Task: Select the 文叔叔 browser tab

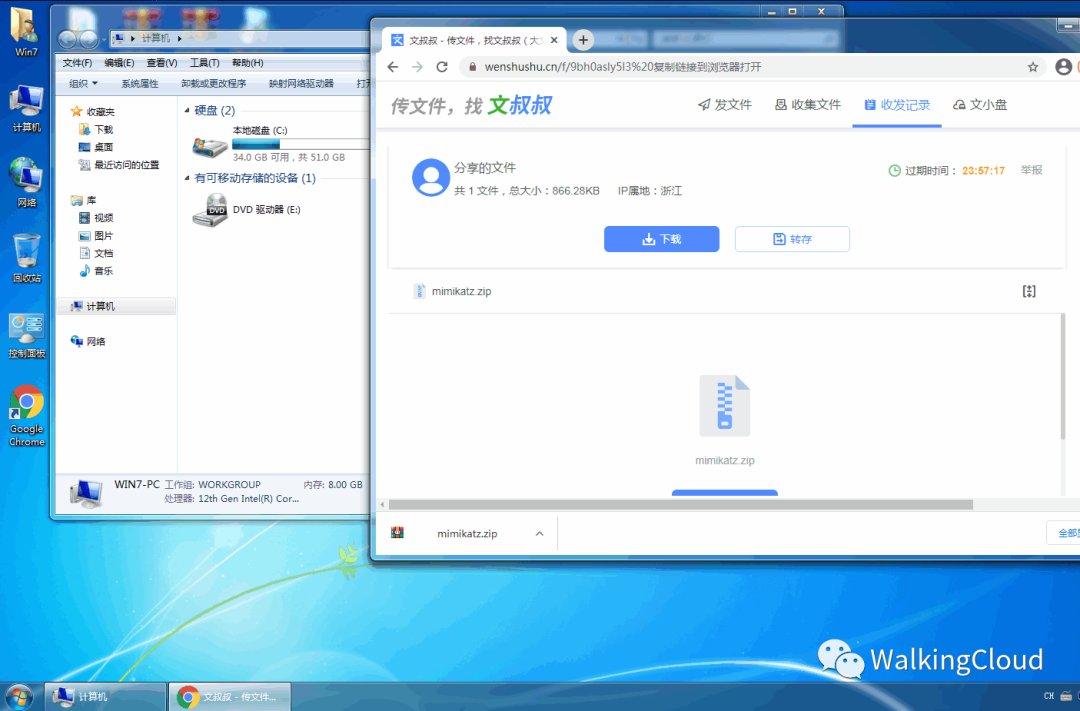Action: [474, 40]
